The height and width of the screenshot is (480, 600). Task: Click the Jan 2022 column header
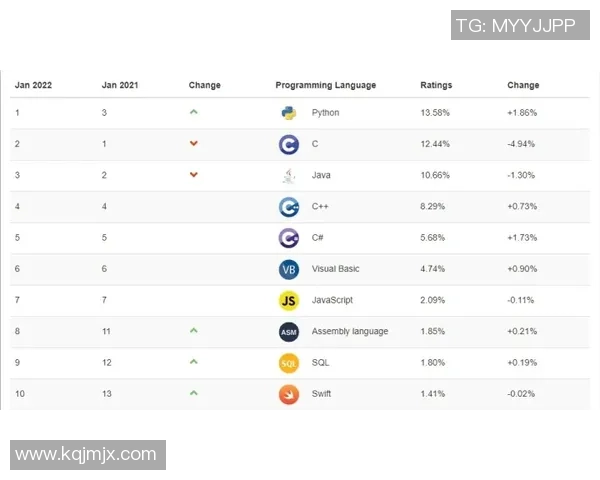pyautogui.click(x=33, y=86)
